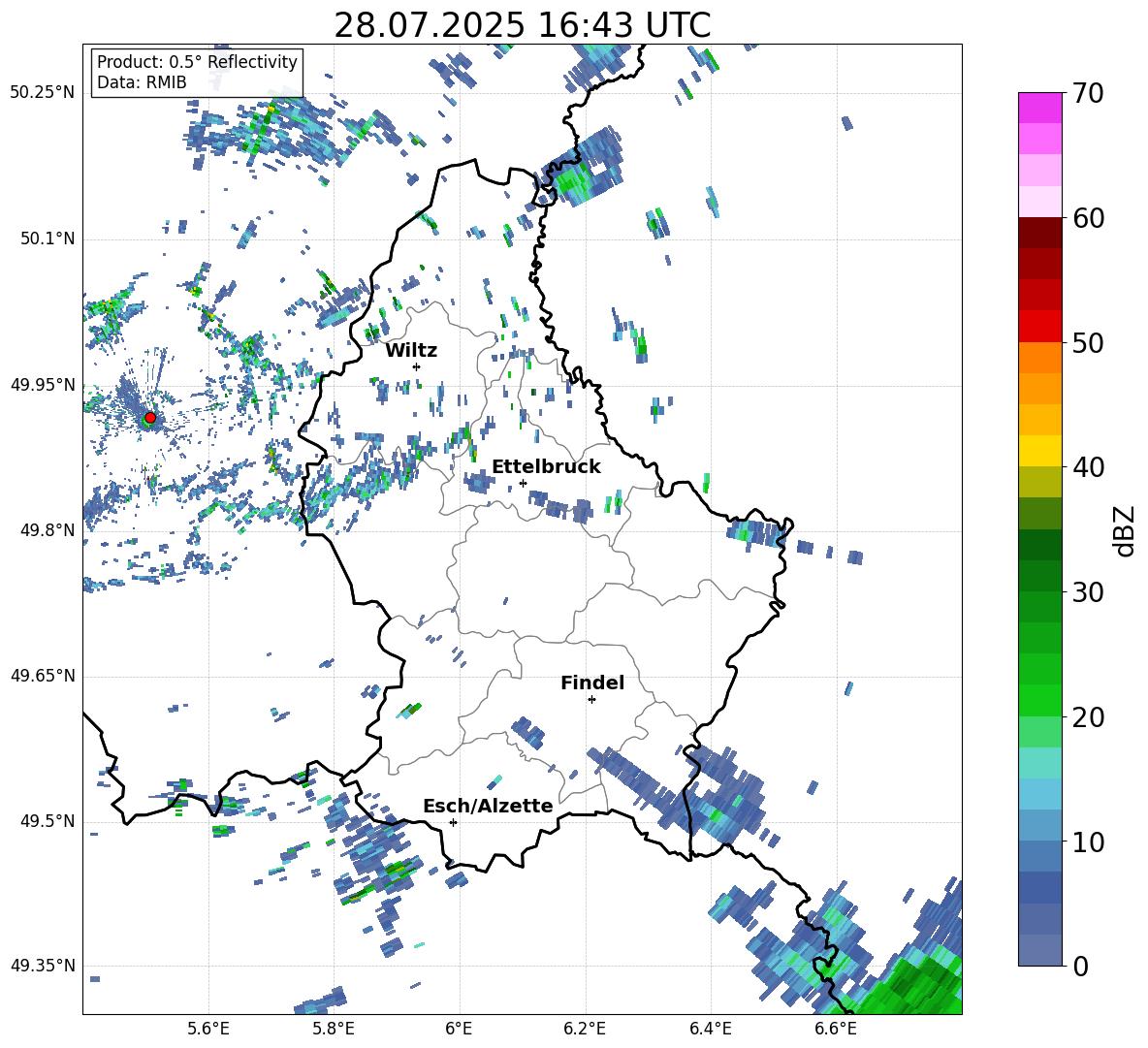Click the grey-blue swatch just above 0 dBZ
Viewport: 1148px width, 1048px height.
coord(1039,950)
